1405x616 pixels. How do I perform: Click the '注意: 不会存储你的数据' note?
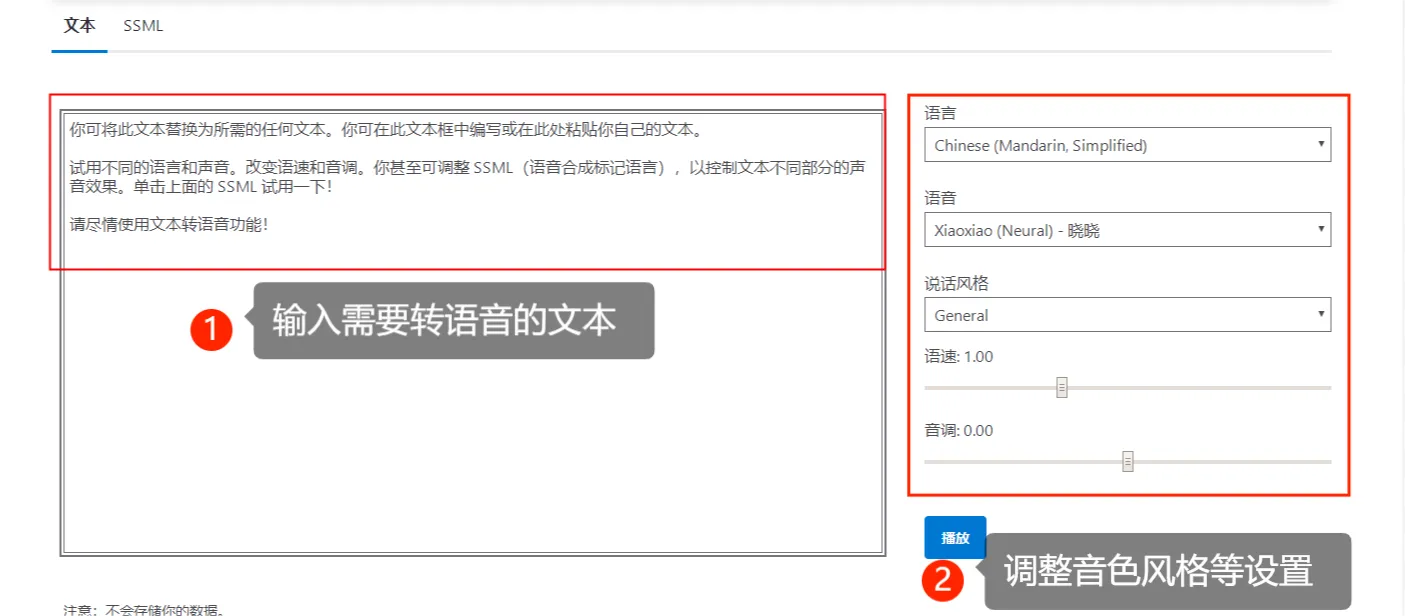click(x=143, y=609)
